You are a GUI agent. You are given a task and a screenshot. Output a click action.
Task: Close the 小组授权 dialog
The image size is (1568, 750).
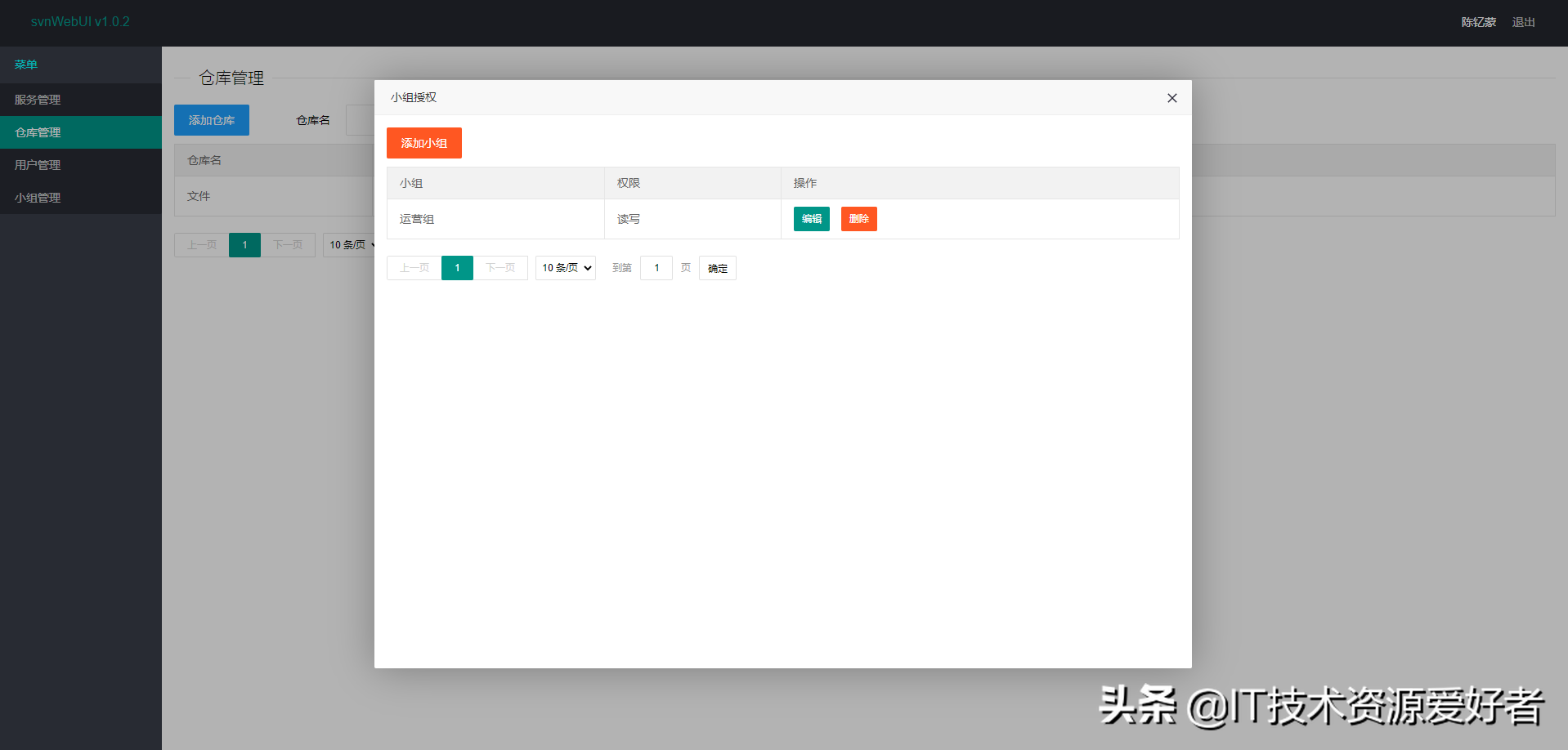(x=1172, y=98)
